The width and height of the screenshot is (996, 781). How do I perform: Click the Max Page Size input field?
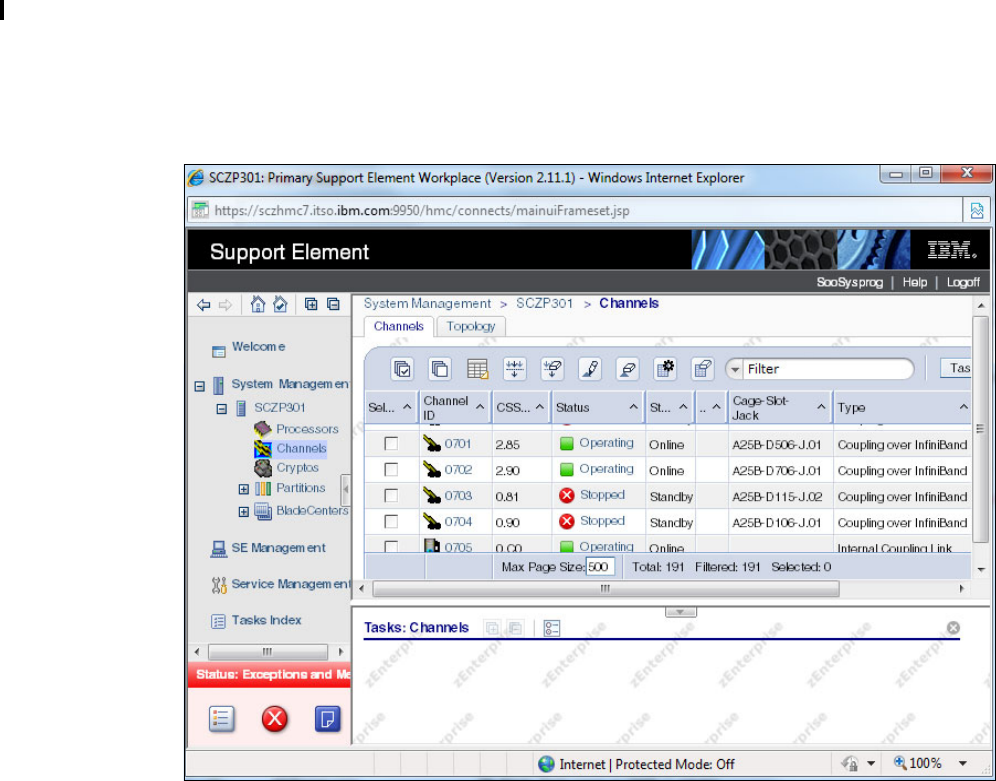click(600, 566)
